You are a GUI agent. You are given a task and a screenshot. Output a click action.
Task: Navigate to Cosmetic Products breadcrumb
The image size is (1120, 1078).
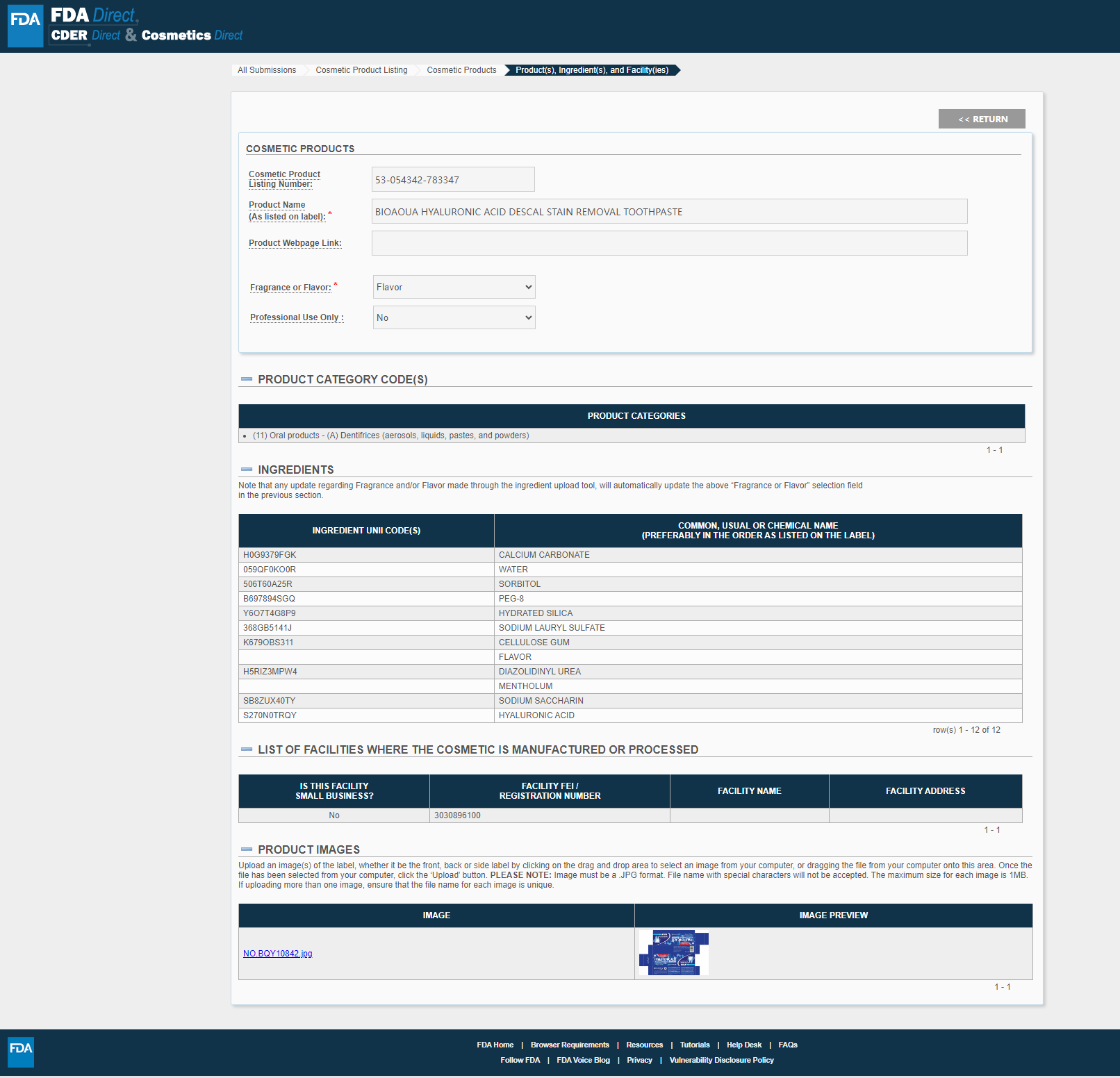[461, 70]
